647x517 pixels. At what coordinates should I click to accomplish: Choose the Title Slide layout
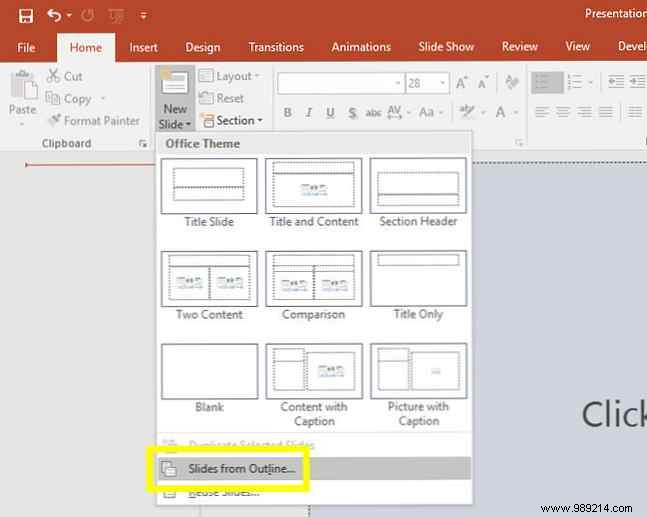tap(209, 193)
